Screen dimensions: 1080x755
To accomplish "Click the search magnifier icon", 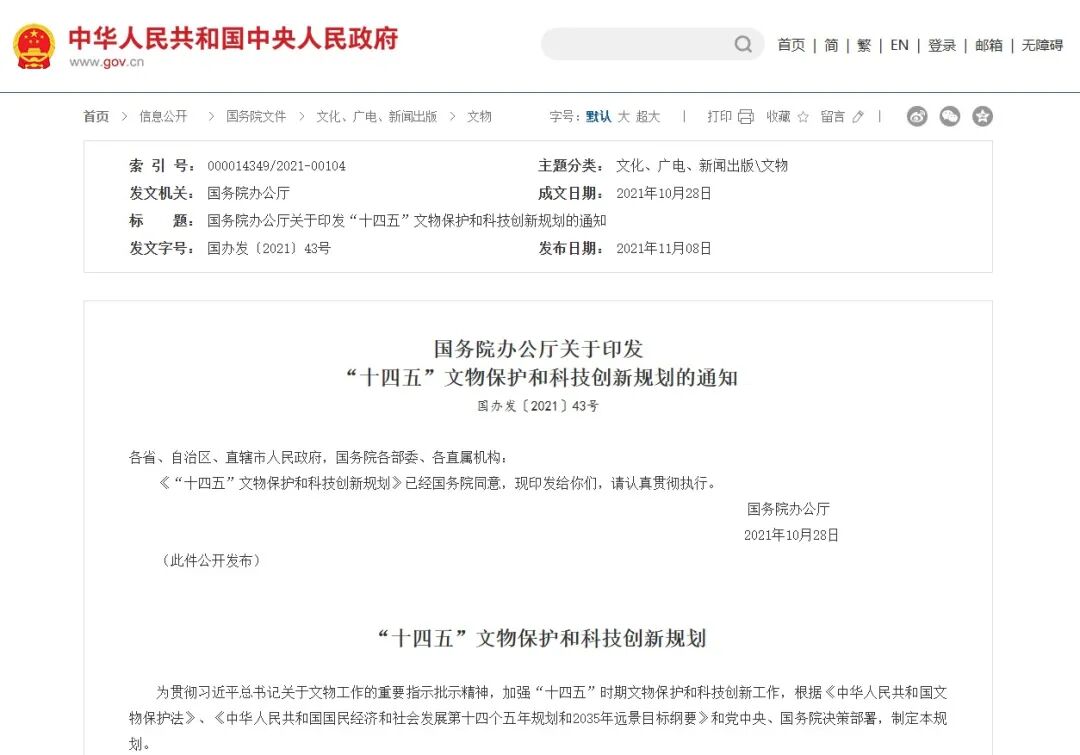I will point(742,44).
